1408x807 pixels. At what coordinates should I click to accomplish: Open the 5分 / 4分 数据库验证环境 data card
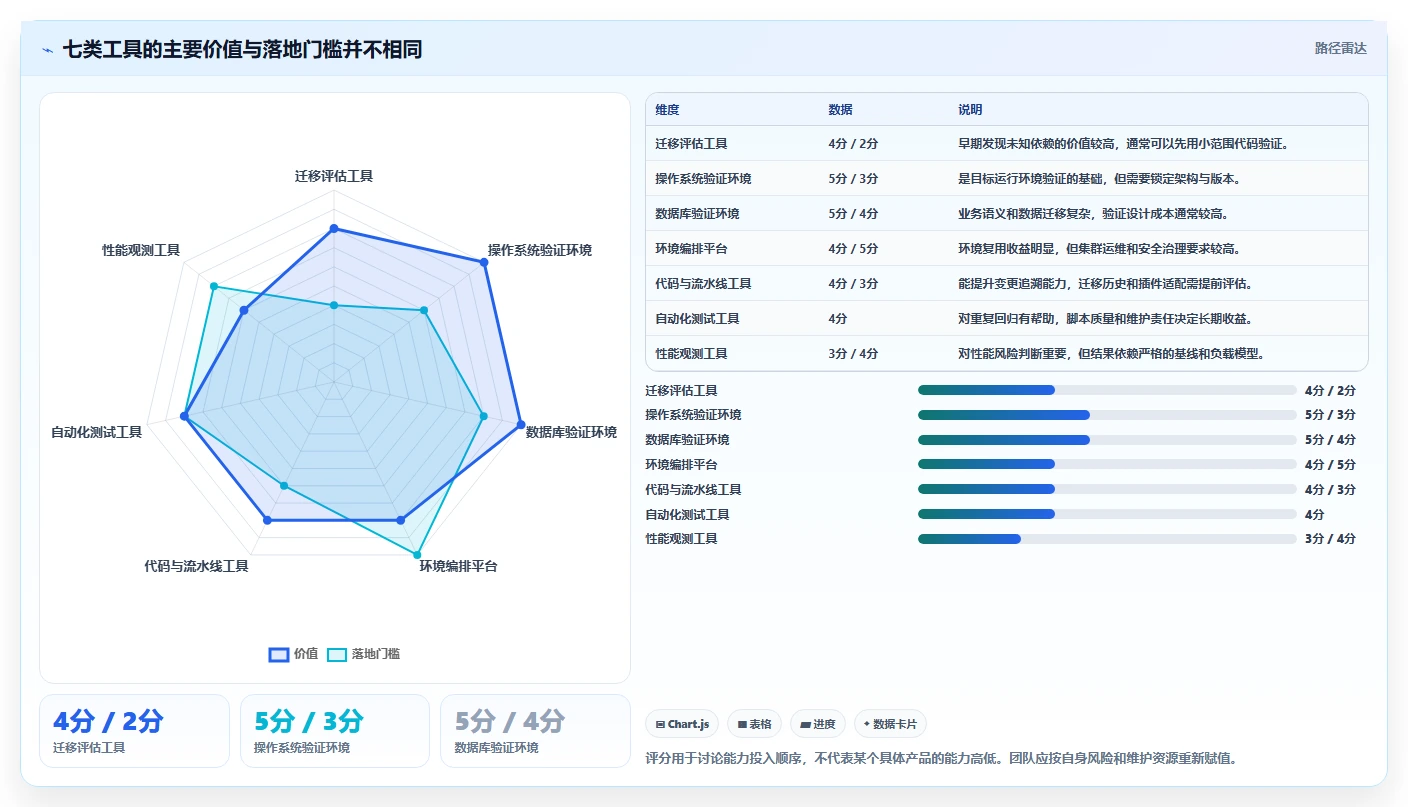[535, 731]
